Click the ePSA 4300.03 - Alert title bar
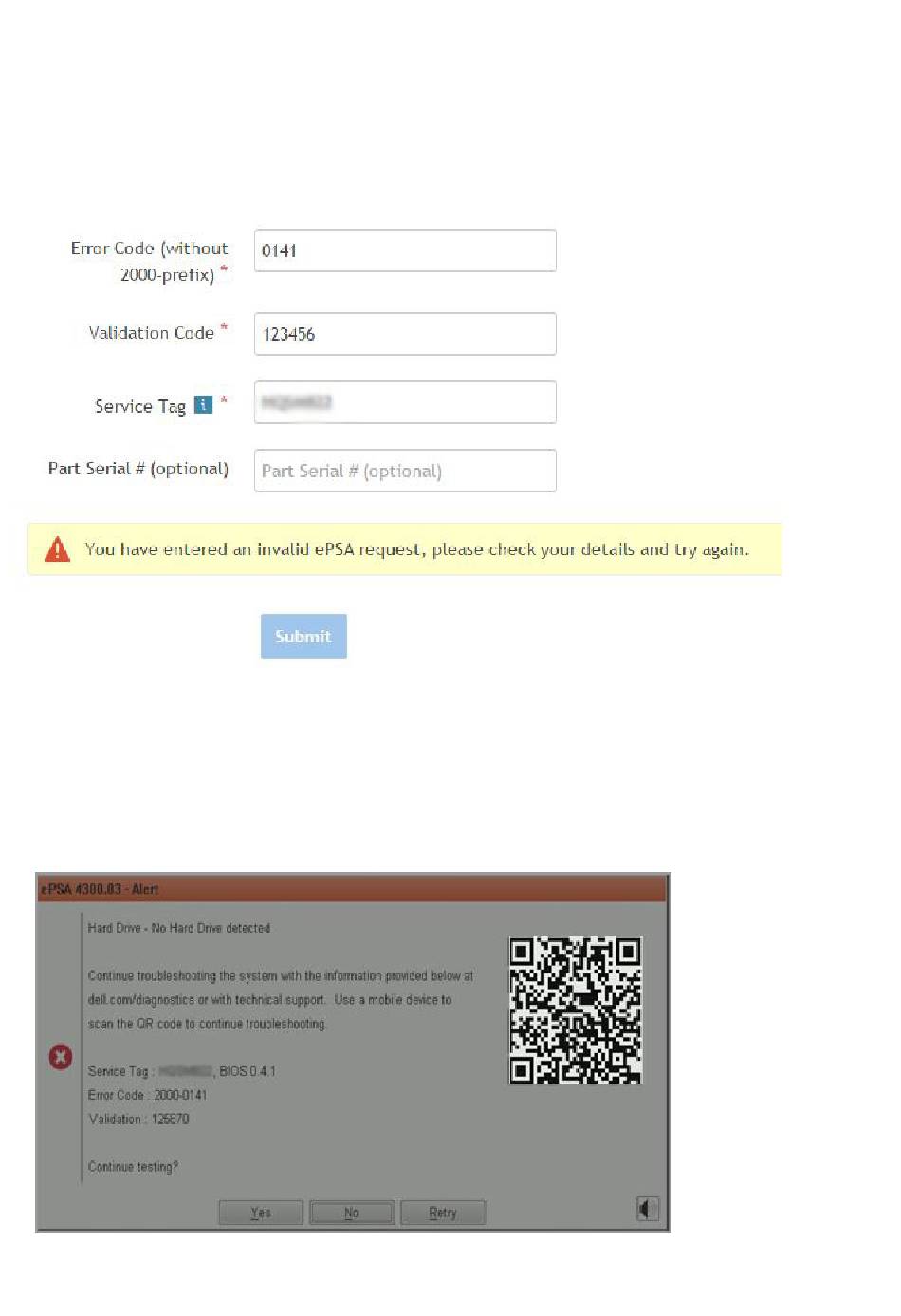 click(x=352, y=889)
